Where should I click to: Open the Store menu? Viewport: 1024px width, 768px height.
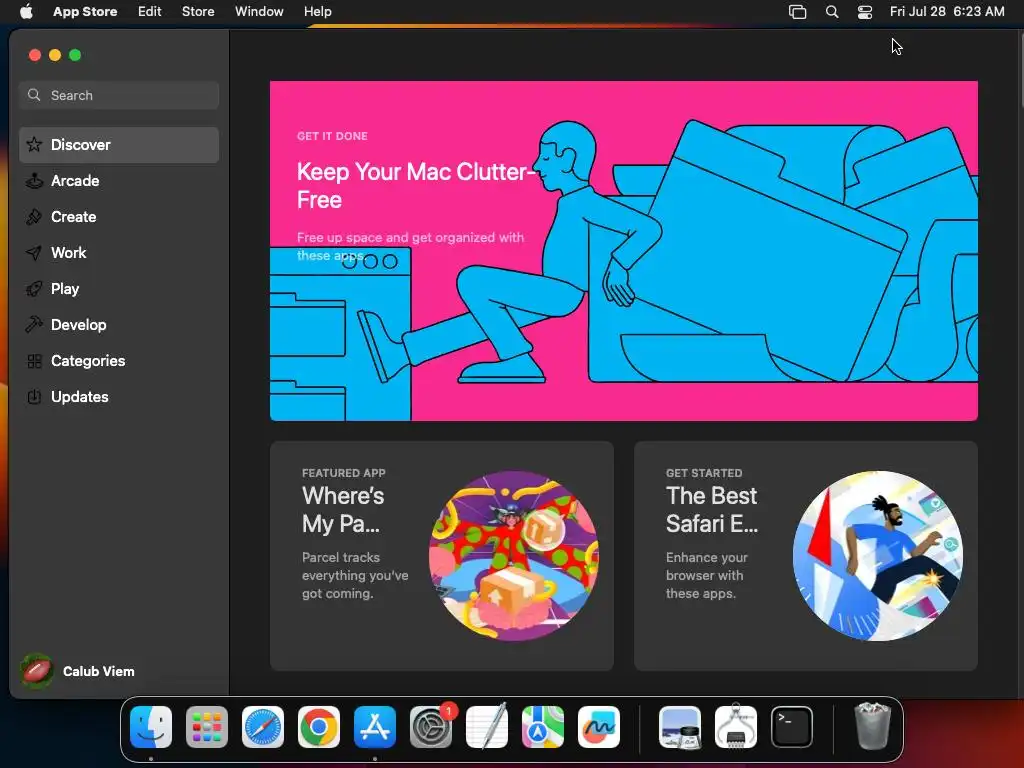coord(198,12)
